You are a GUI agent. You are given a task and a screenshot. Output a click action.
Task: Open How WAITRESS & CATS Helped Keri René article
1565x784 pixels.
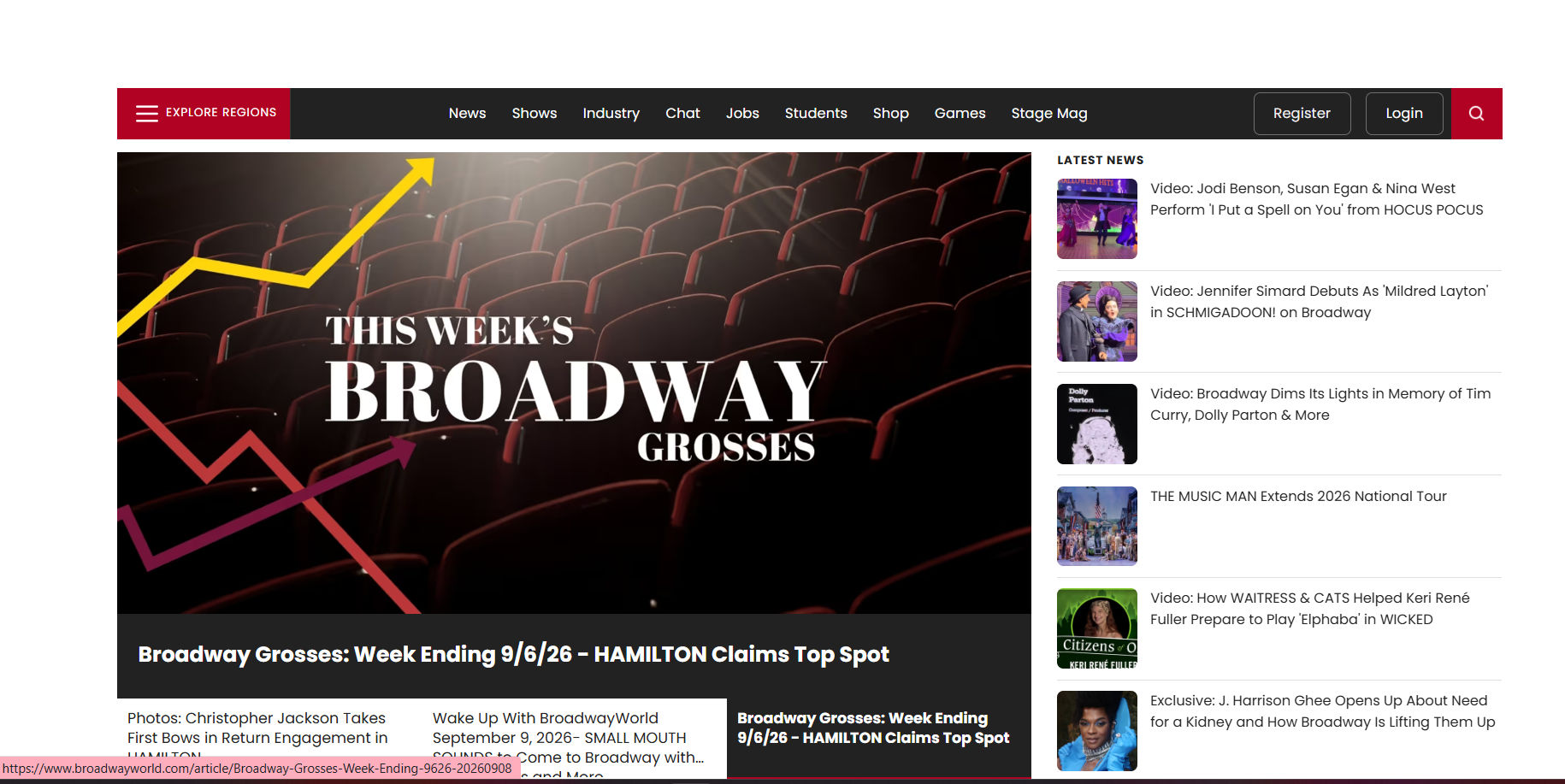click(1309, 609)
